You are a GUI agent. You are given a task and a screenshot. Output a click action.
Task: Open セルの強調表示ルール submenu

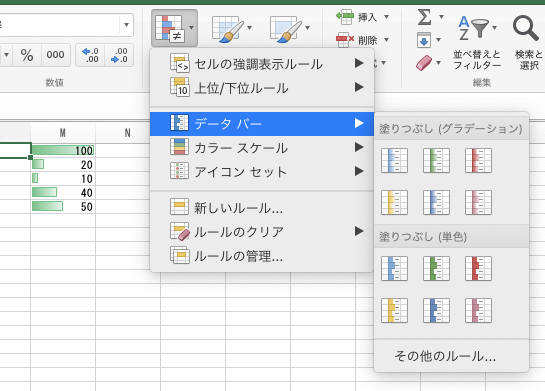click(262, 64)
